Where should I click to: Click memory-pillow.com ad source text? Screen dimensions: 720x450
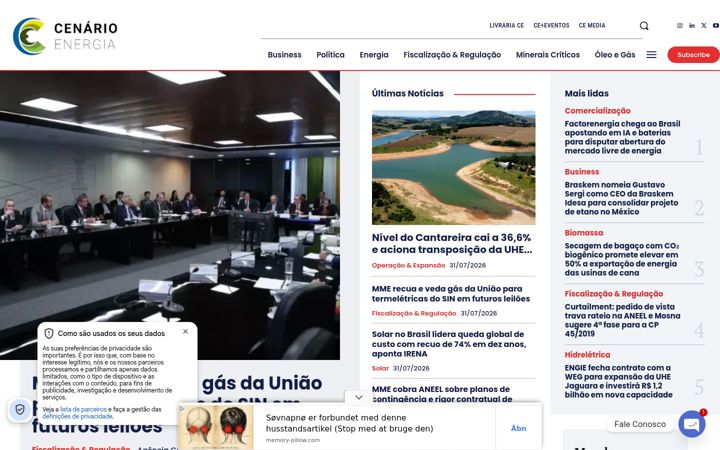coord(292,440)
